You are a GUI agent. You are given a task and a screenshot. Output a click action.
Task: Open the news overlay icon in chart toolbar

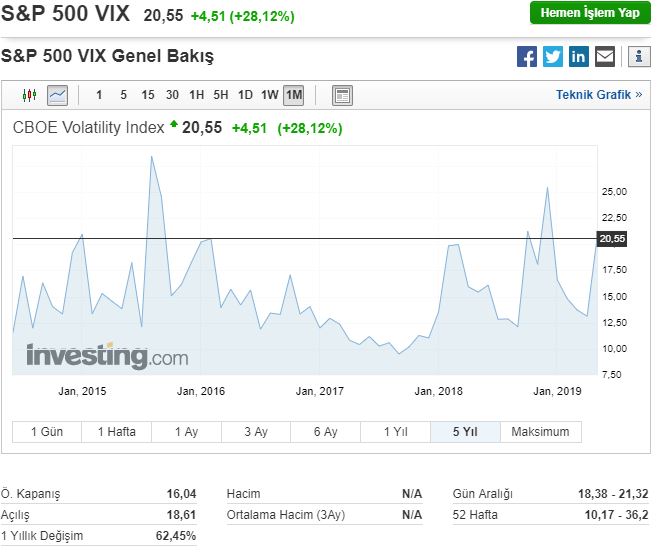click(x=342, y=95)
